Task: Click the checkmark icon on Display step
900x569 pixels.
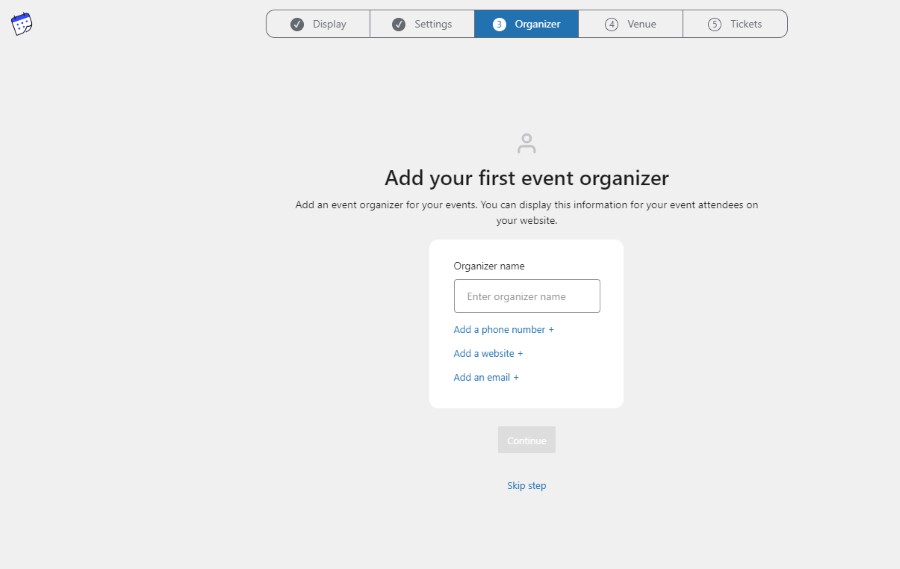Action: pyautogui.click(x=297, y=24)
